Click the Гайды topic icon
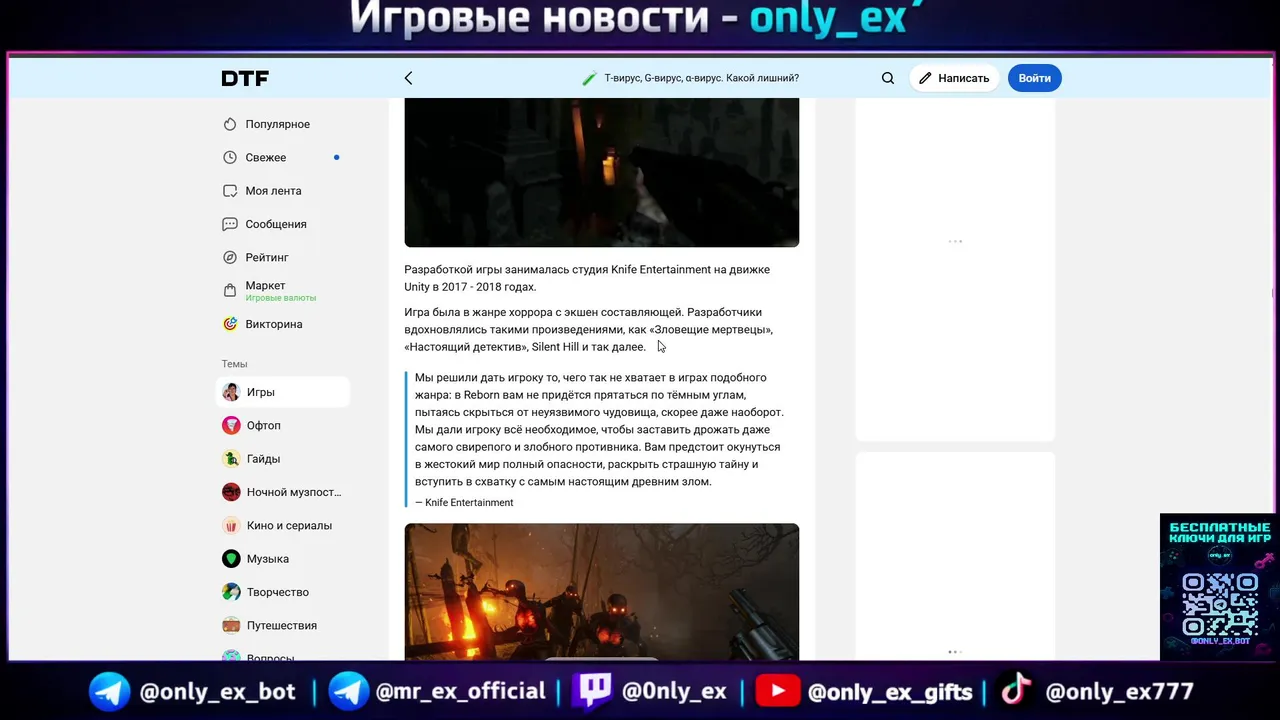 click(x=231, y=459)
